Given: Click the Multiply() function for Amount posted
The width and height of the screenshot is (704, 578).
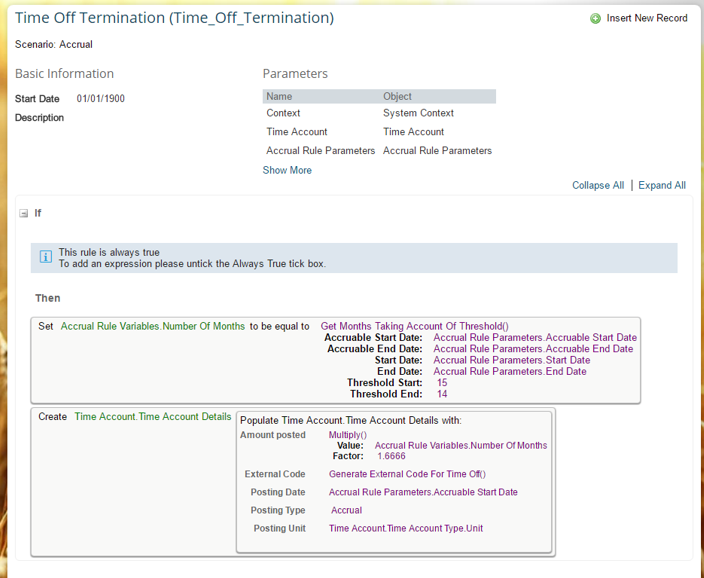Looking at the screenshot, I should click(x=348, y=435).
